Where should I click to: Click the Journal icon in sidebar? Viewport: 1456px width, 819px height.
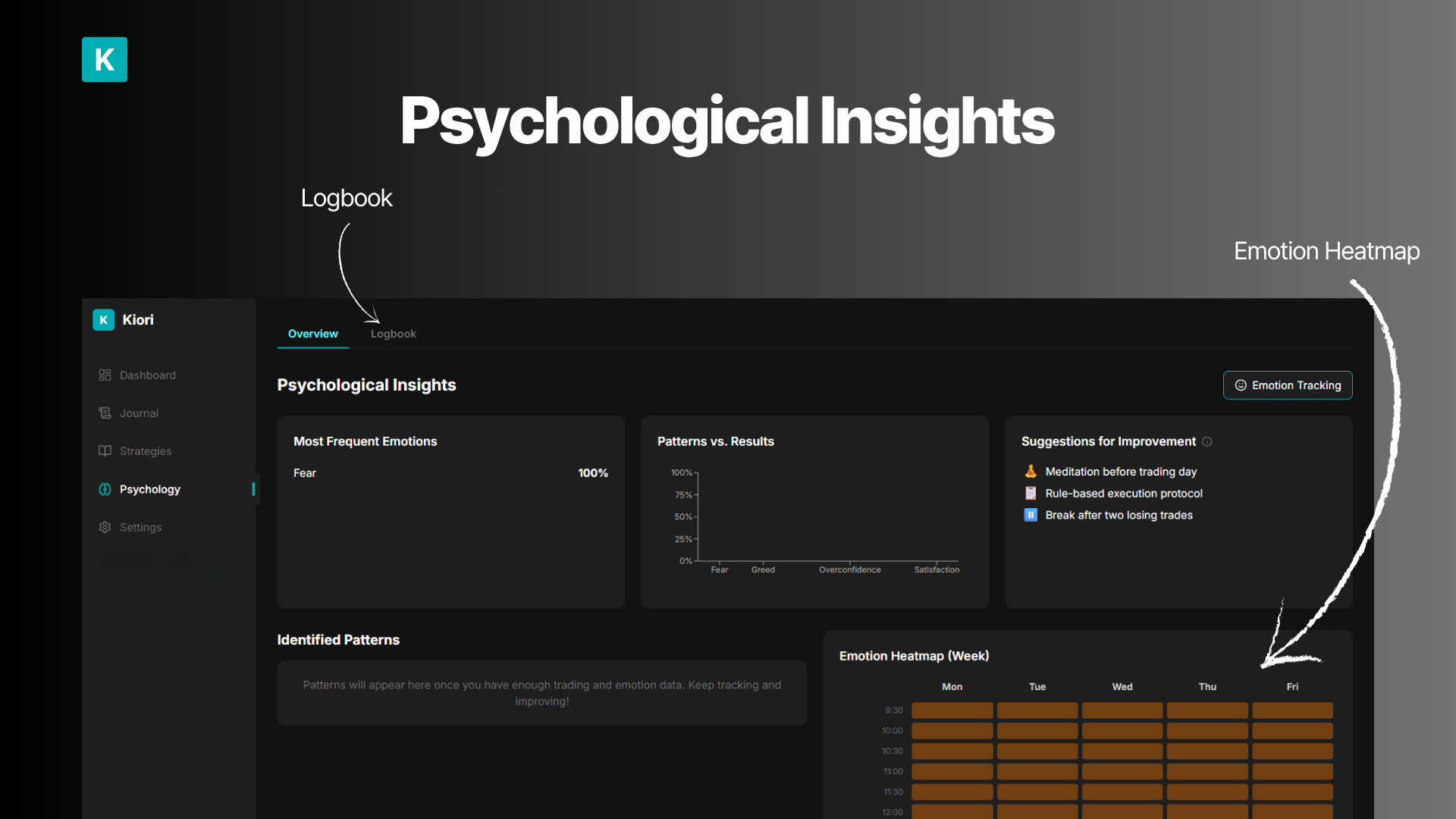point(105,413)
